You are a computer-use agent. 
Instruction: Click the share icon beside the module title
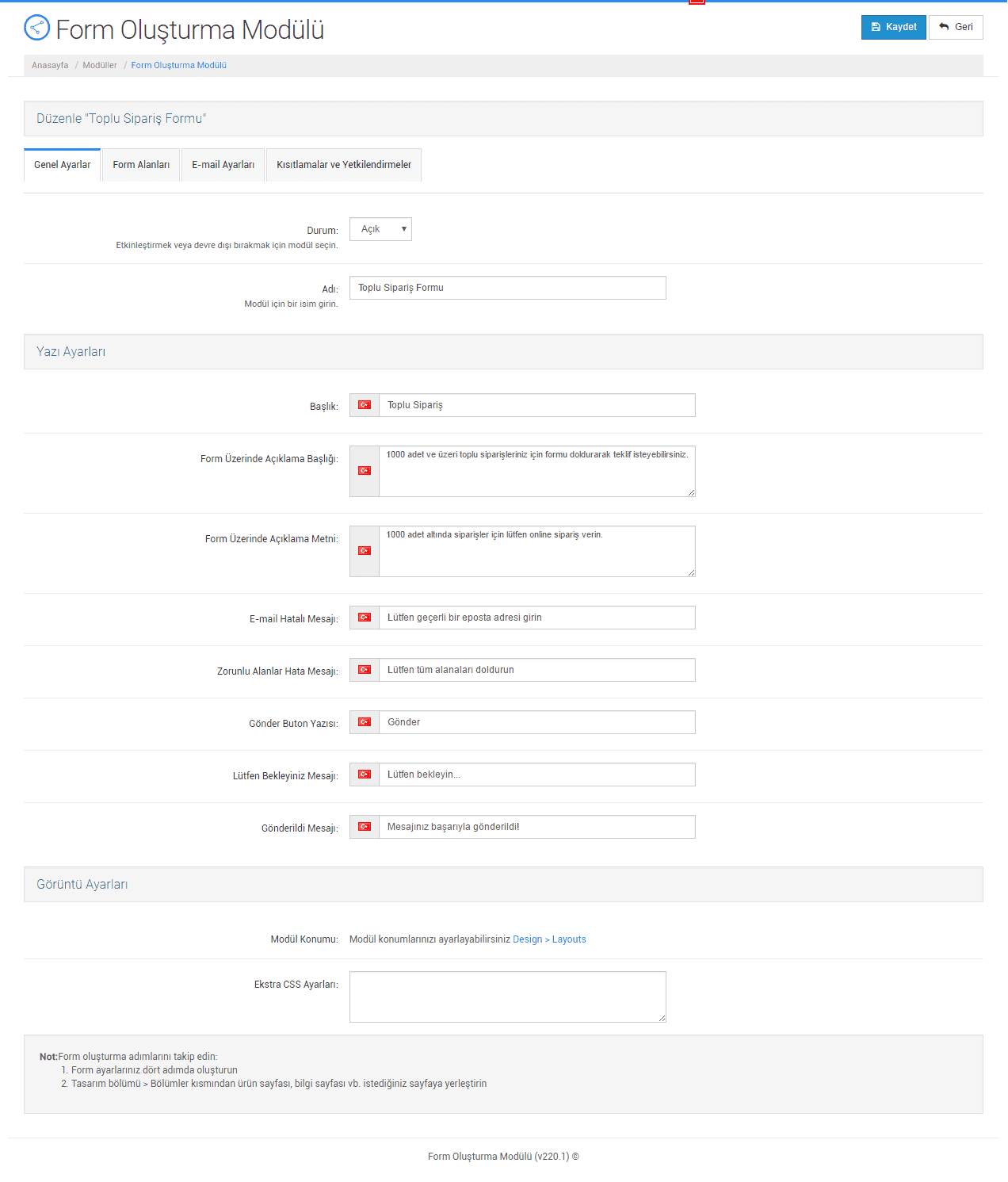coord(37,28)
